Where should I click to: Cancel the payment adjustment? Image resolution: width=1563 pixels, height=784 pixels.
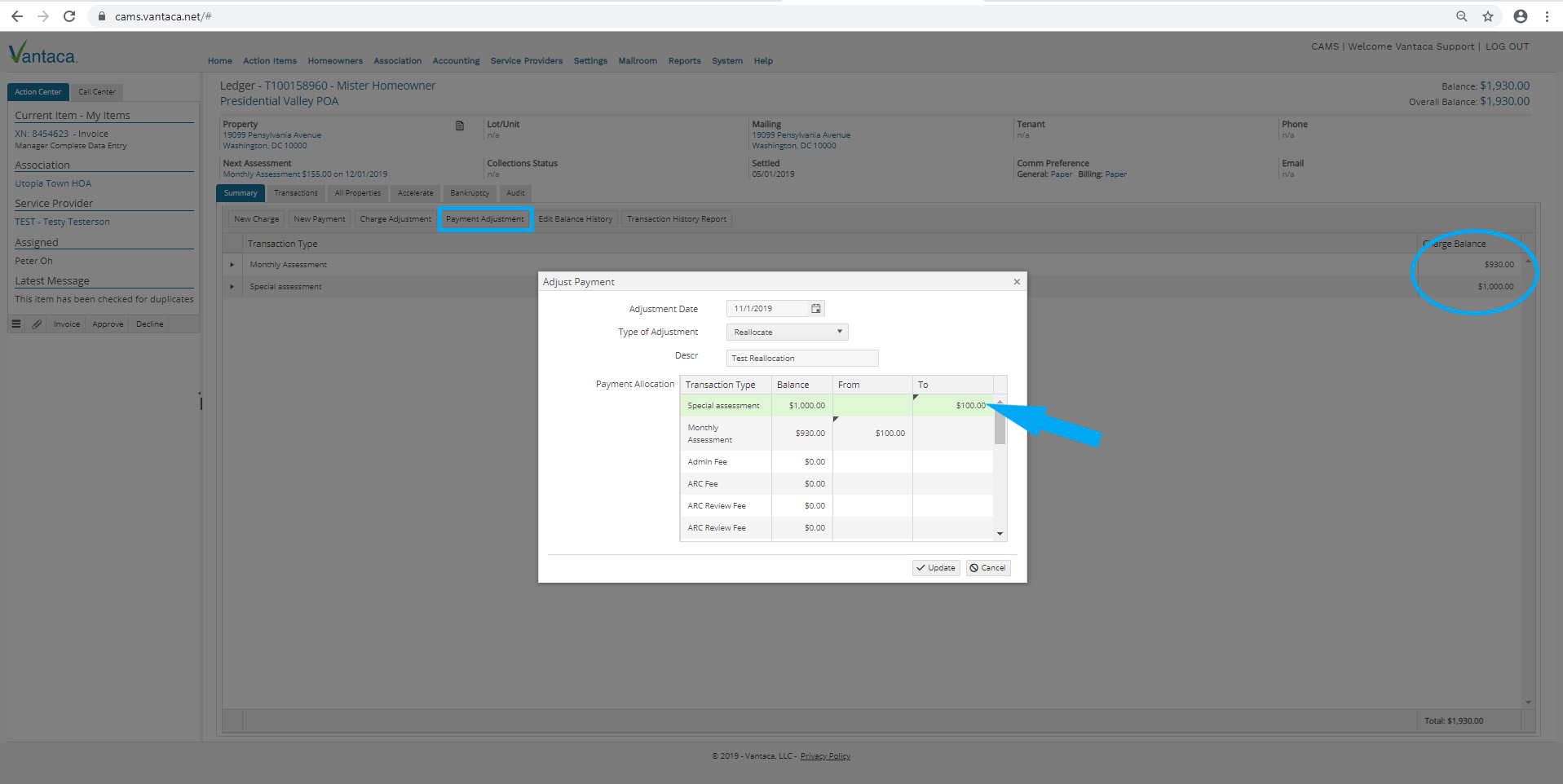988,568
